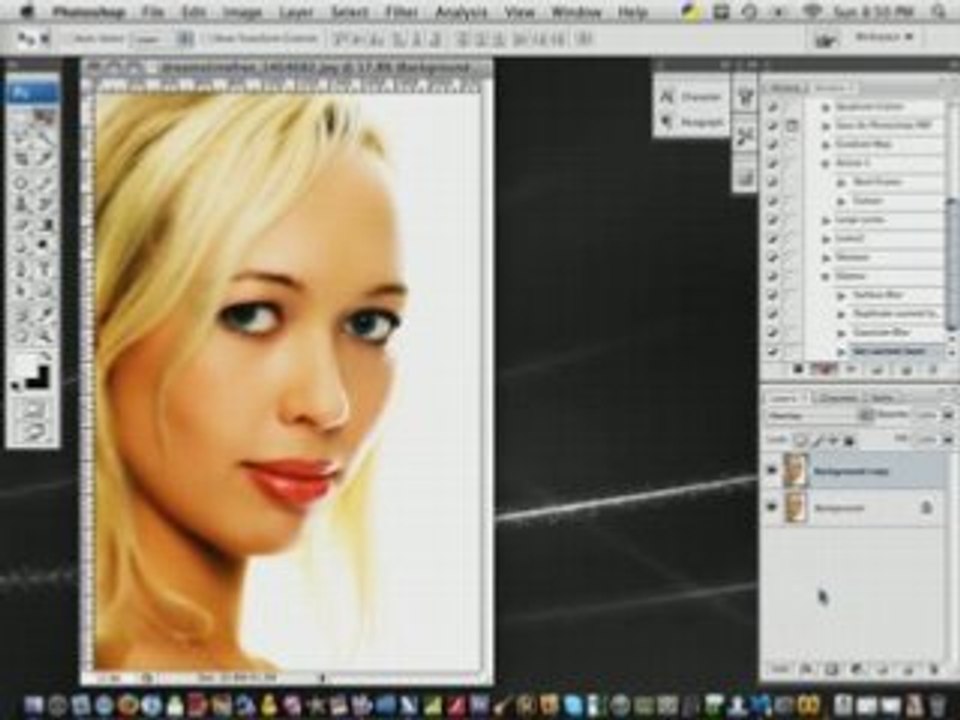
Task: Open the Workspace dropdown in options bar
Action: (883, 38)
